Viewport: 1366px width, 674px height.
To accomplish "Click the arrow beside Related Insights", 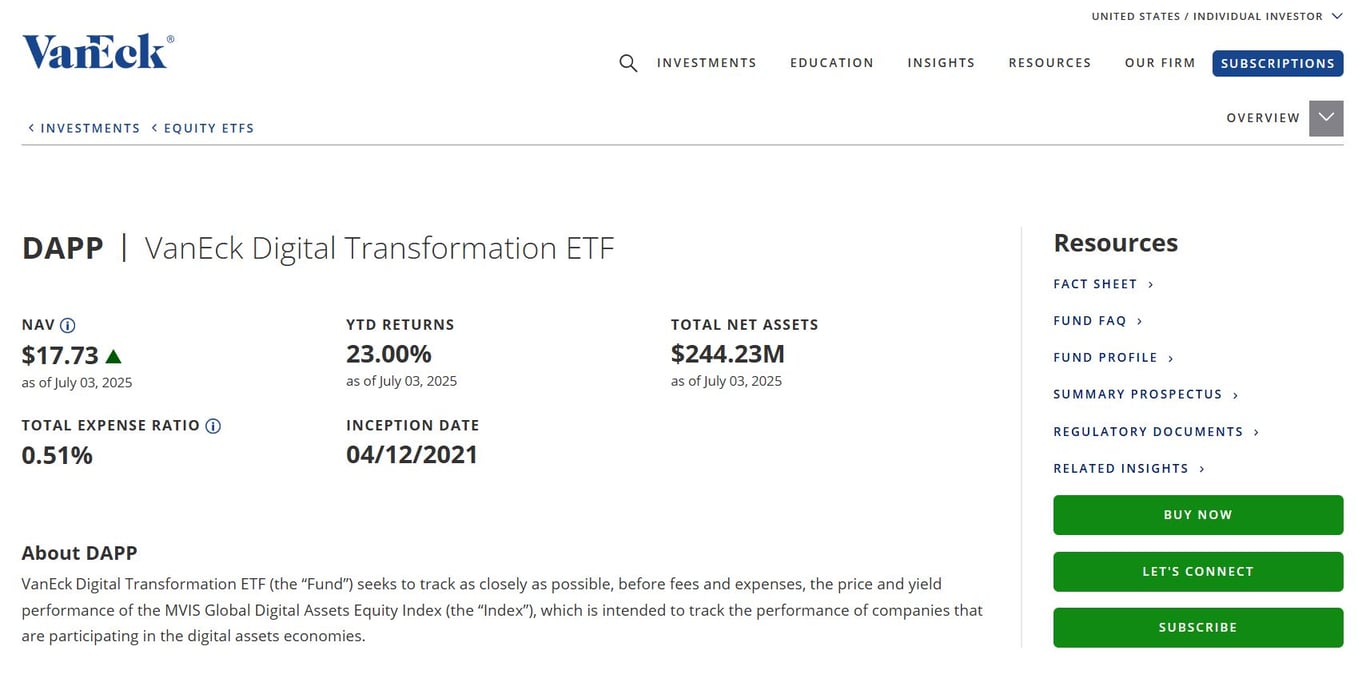I will (x=1202, y=468).
